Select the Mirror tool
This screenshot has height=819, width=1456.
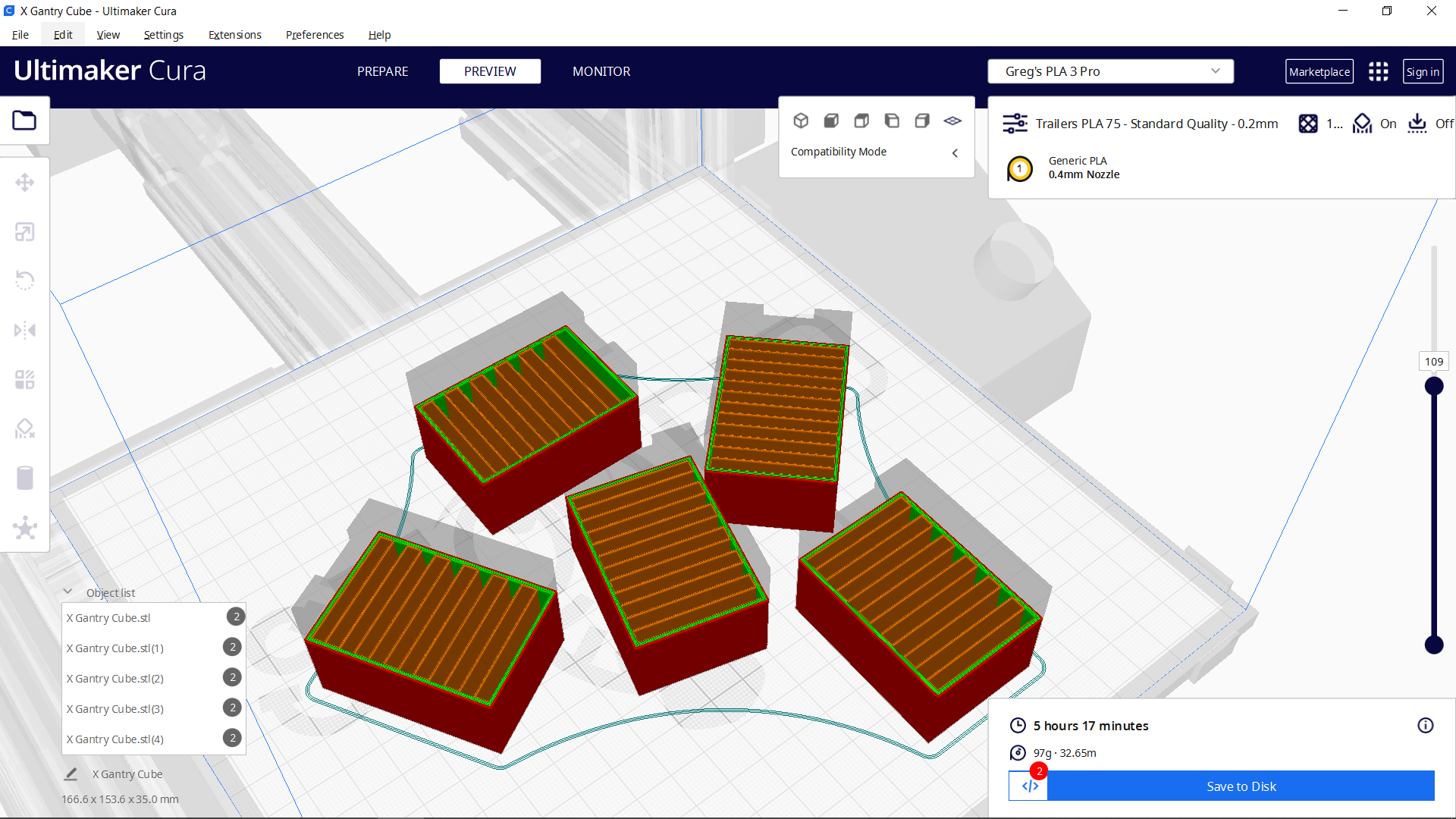tap(25, 329)
